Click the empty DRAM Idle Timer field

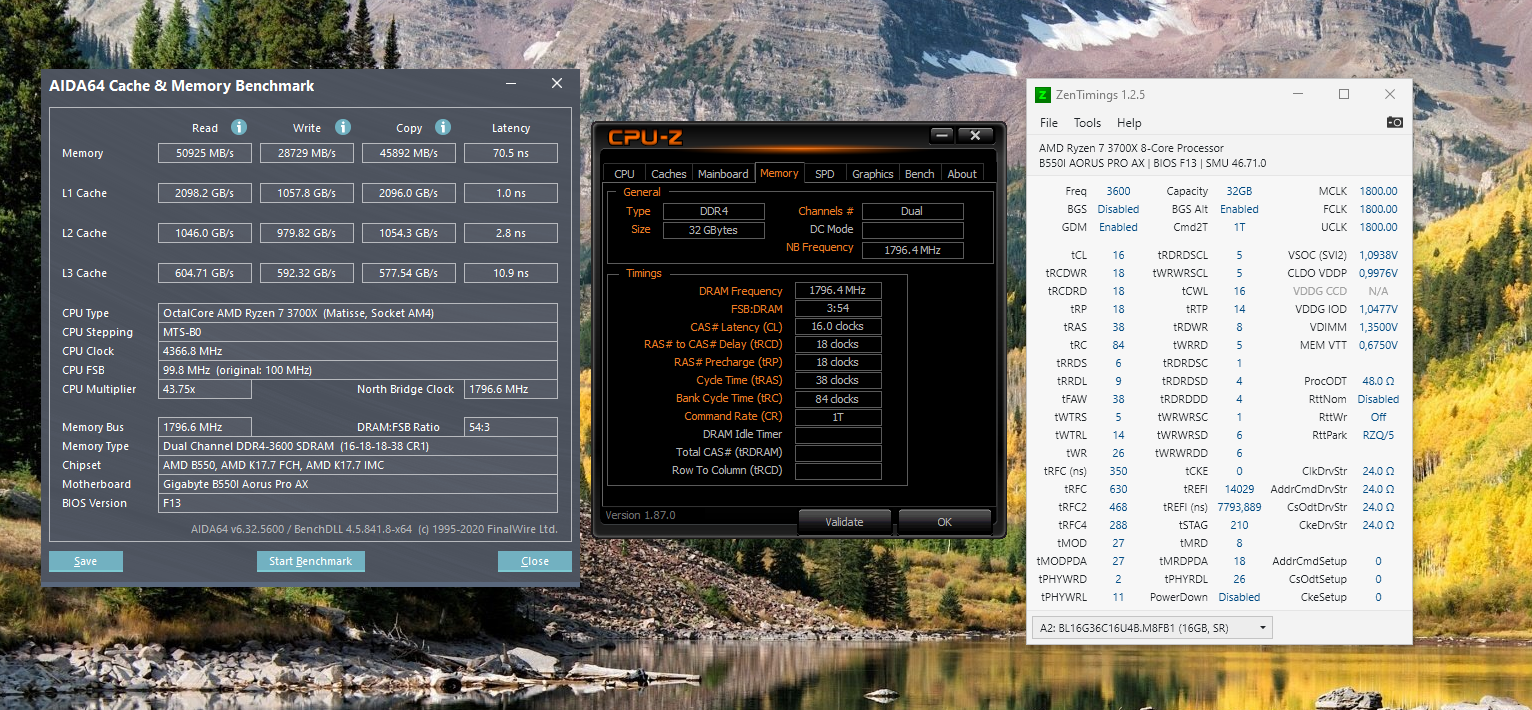coord(838,435)
